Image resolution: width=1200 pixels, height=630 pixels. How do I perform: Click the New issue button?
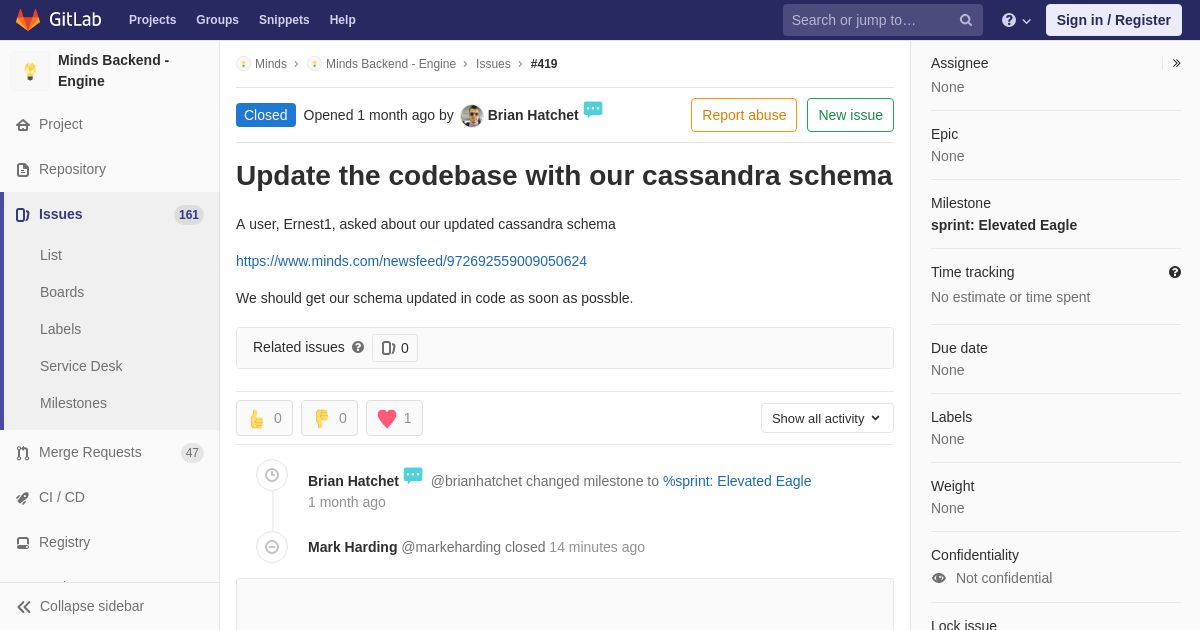[850, 115]
